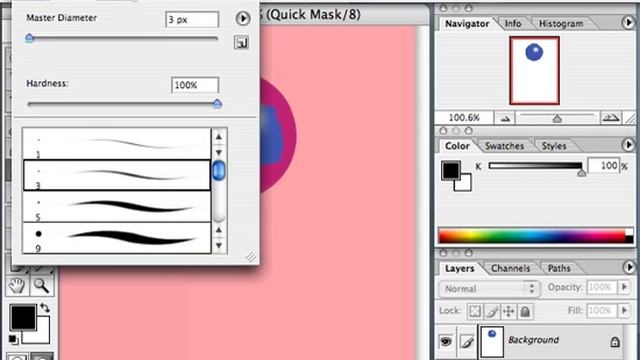Click the layer Opacity value field

(602, 287)
